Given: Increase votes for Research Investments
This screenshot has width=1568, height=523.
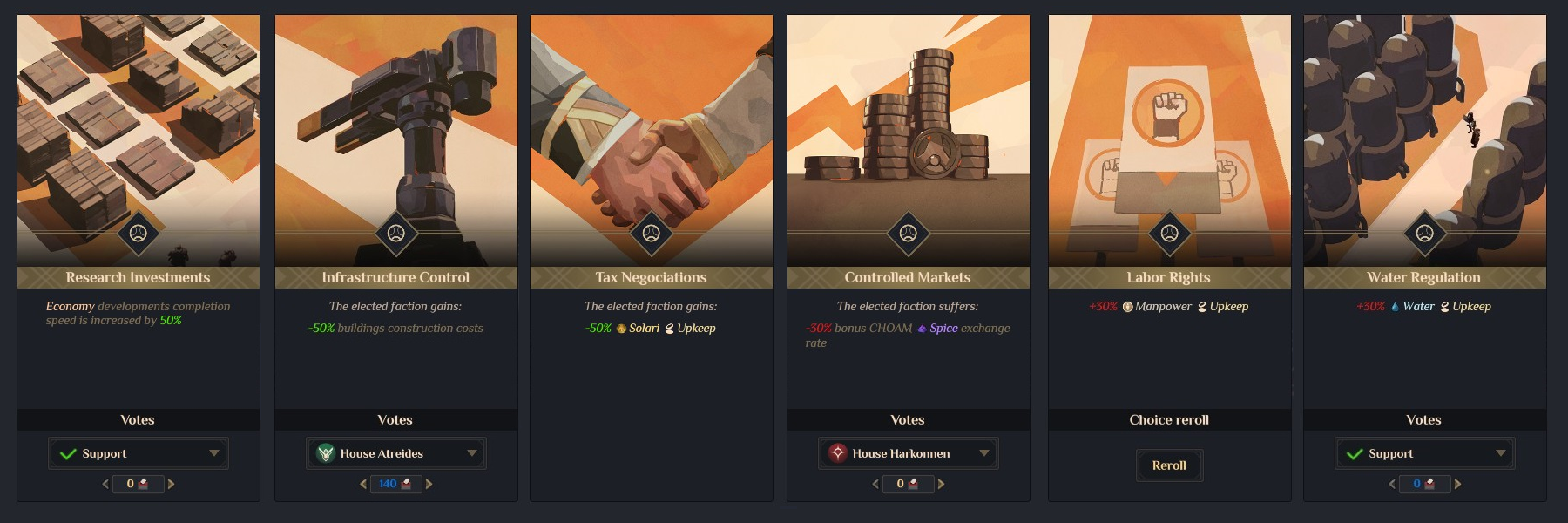Looking at the screenshot, I should pos(171,484).
